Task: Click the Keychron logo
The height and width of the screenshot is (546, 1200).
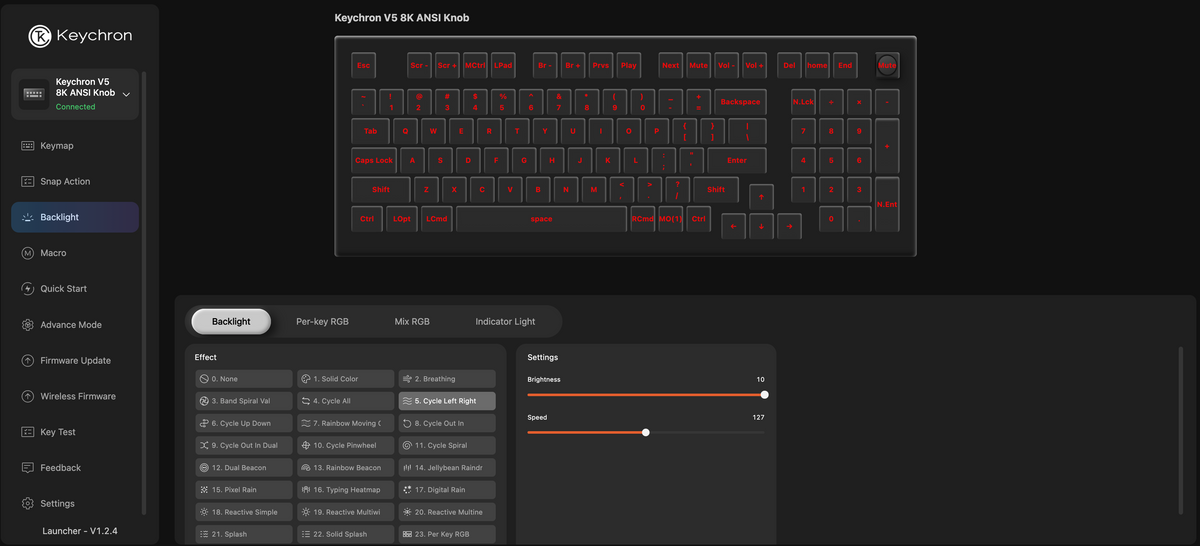Action: point(80,36)
